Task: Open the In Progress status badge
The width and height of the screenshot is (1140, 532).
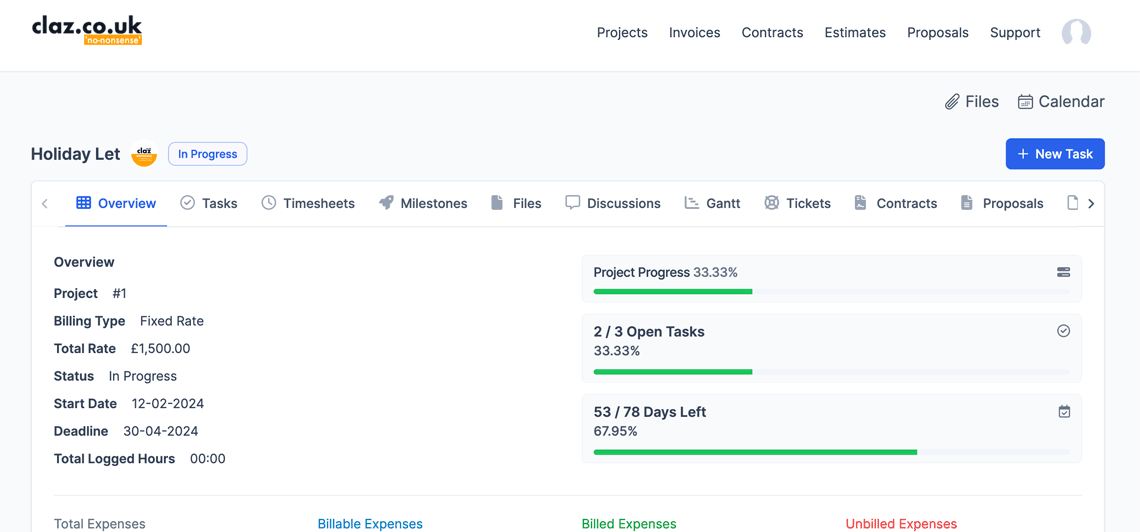Action: [x=207, y=154]
